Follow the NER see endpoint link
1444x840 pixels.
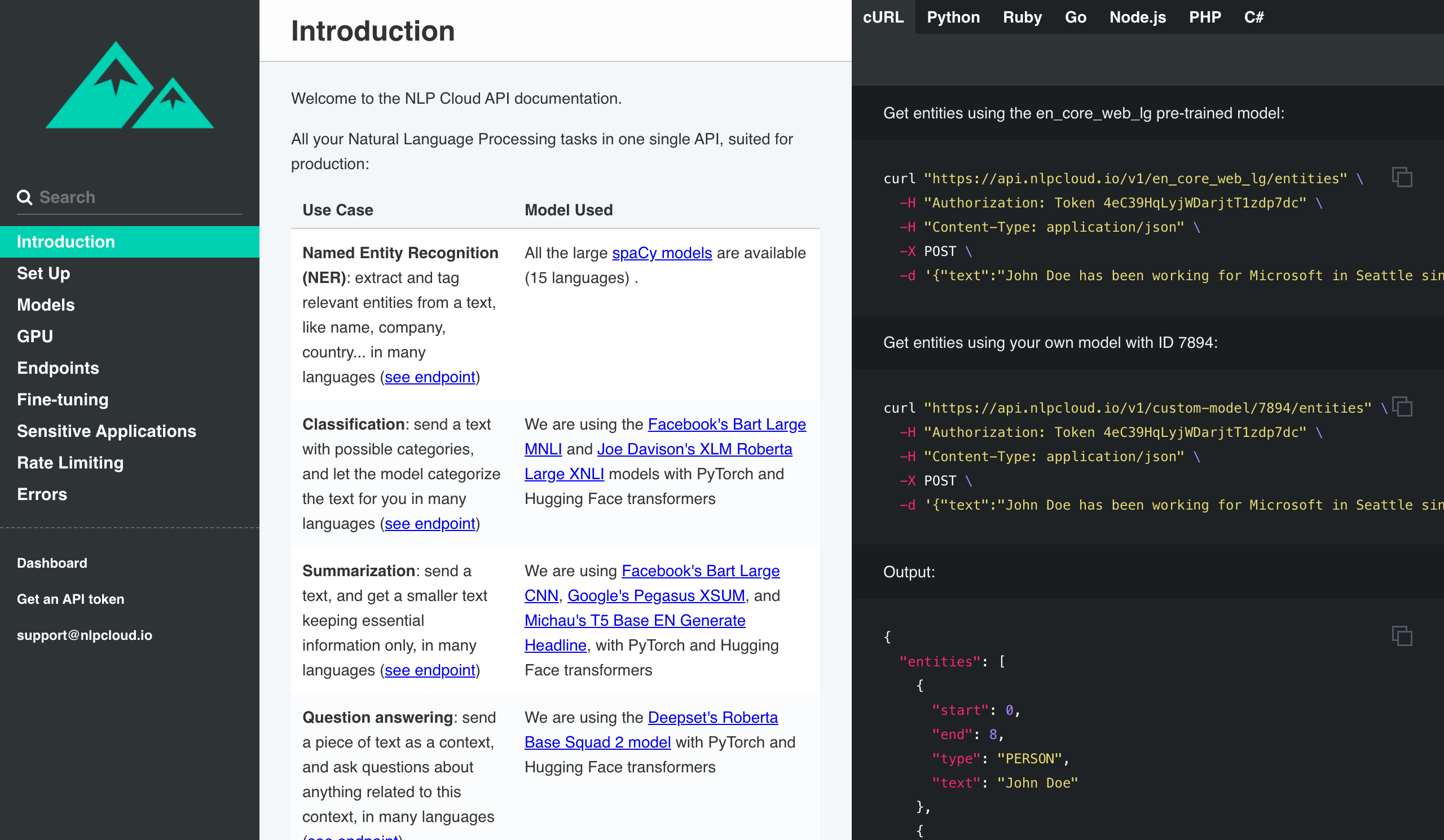point(430,377)
